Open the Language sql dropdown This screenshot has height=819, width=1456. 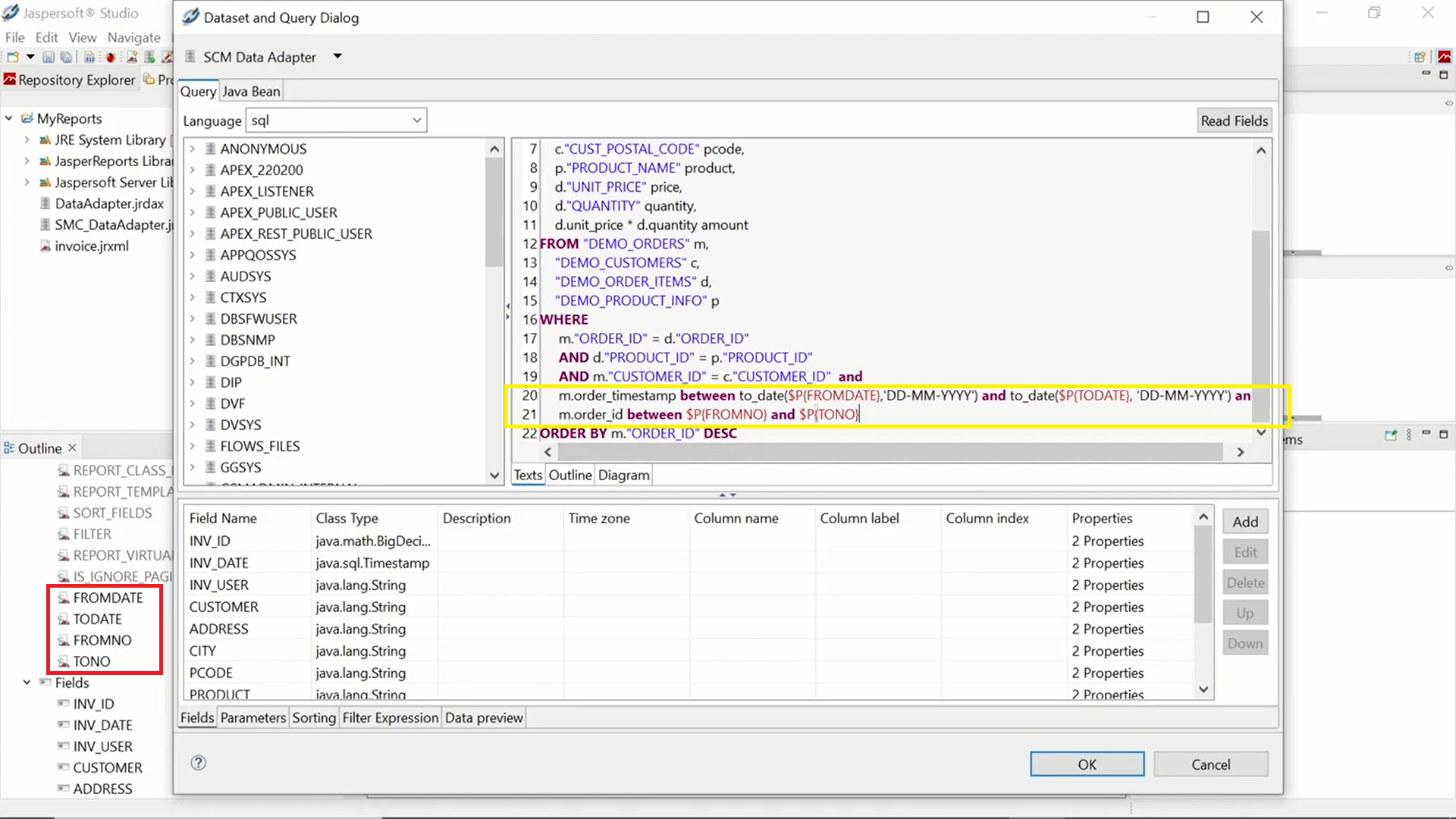click(416, 121)
